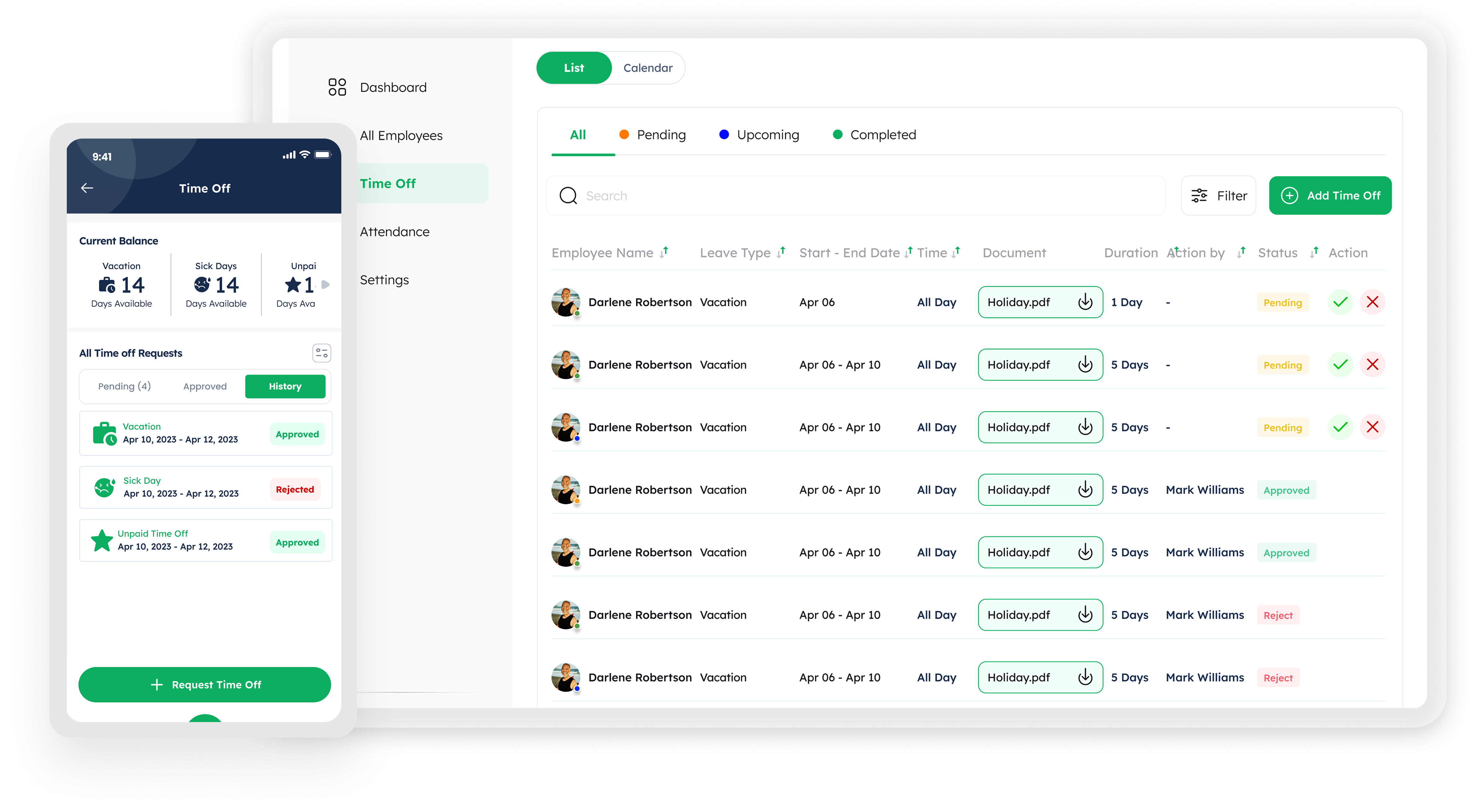Click the Dashboard grid icon in sidebar
Image resolution: width=1472 pixels, height=812 pixels.
point(337,87)
